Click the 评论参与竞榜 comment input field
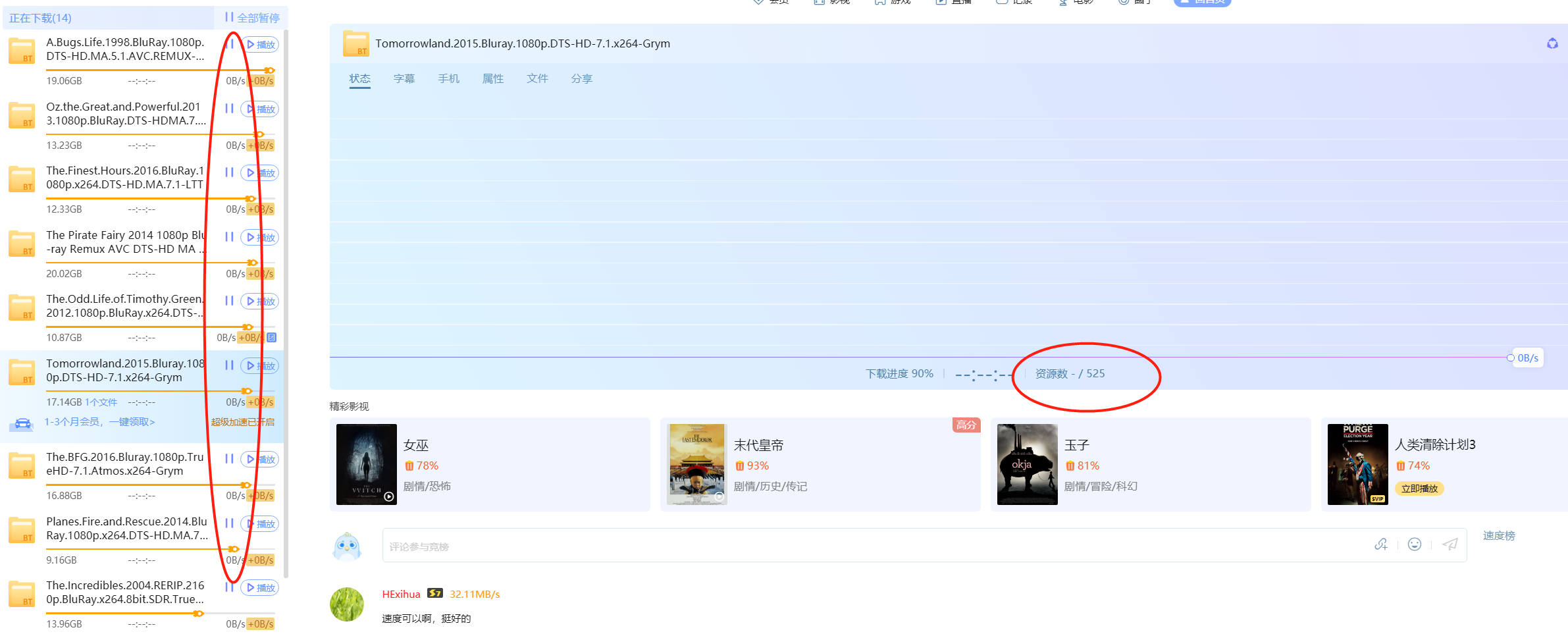The height and width of the screenshot is (636, 1568). [856, 546]
